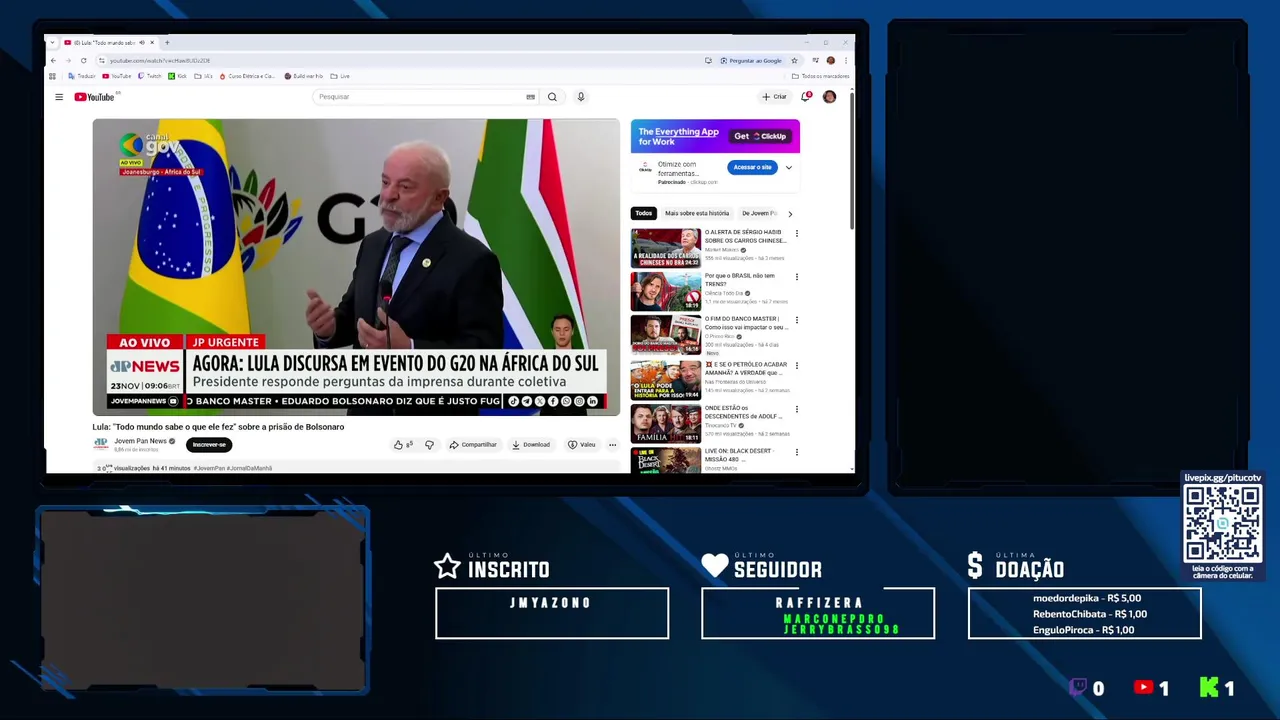Image resolution: width=1280 pixels, height=720 pixels.
Task: Open the site info icon in address bar
Action: (101, 61)
